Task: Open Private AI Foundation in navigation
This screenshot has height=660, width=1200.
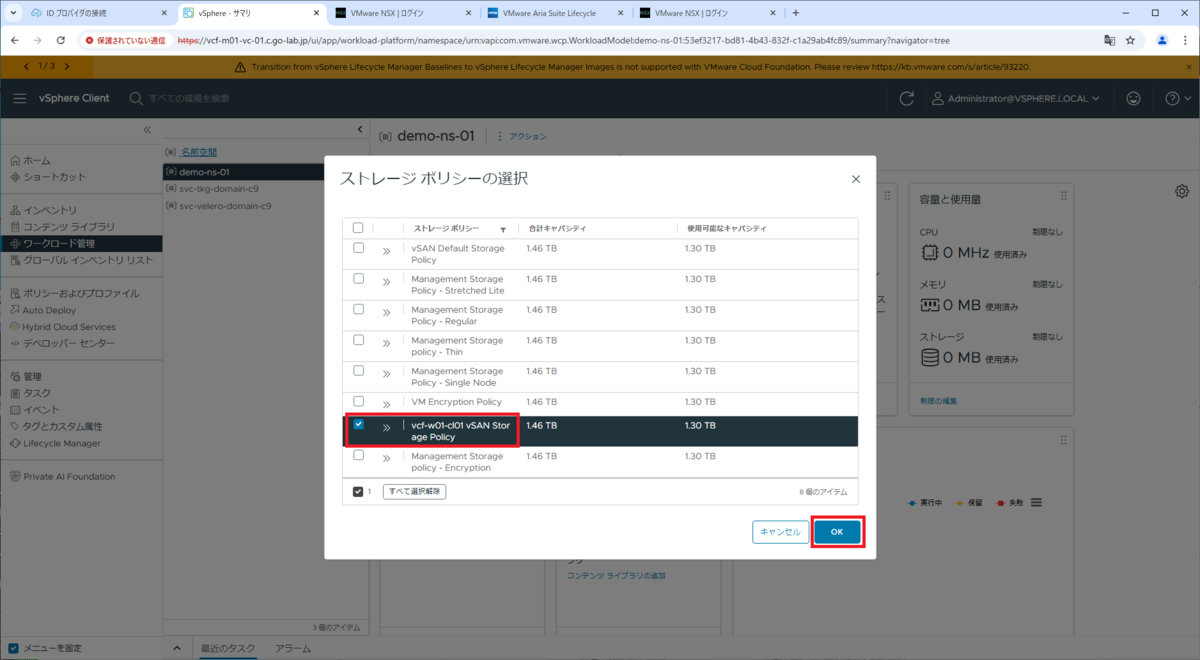Action: [69, 477]
